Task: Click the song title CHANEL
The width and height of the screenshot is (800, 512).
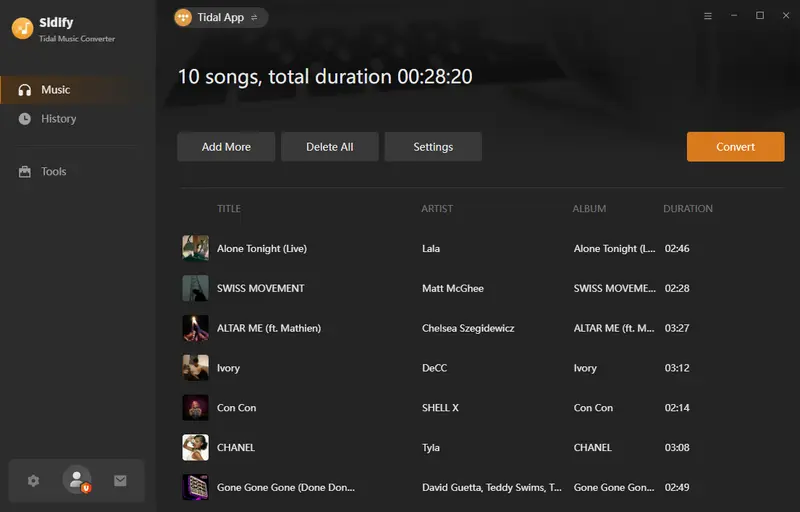Action: tap(236, 448)
